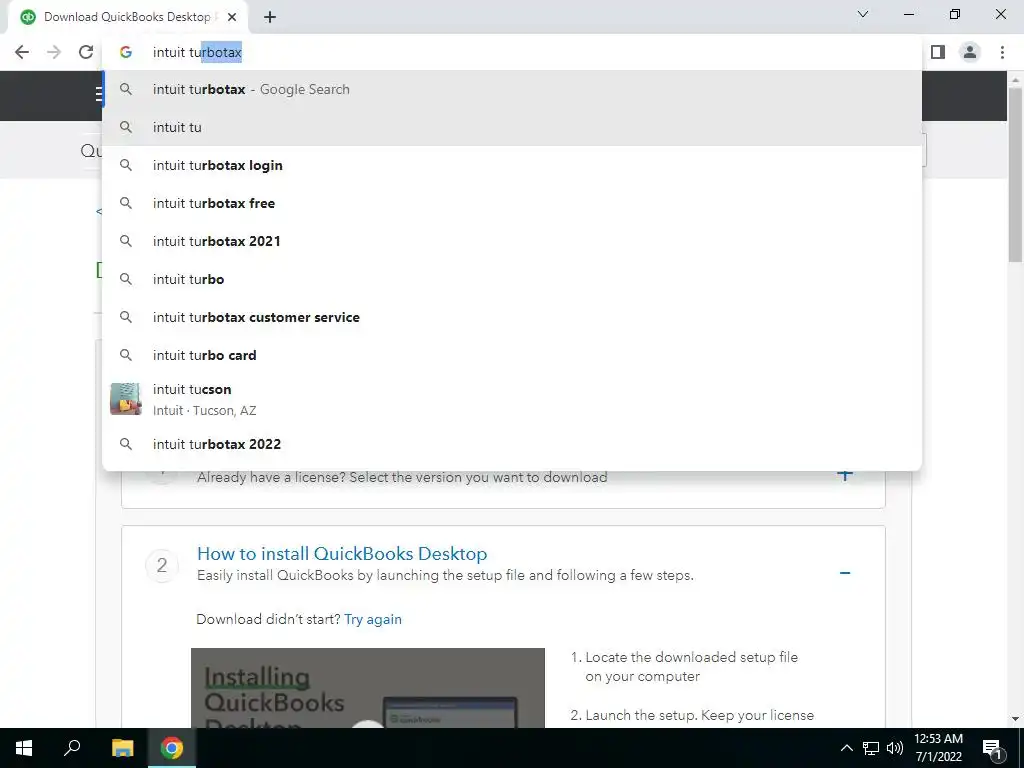Click the 'Try again' download link
The width and height of the screenshot is (1024, 768).
point(373,619)
